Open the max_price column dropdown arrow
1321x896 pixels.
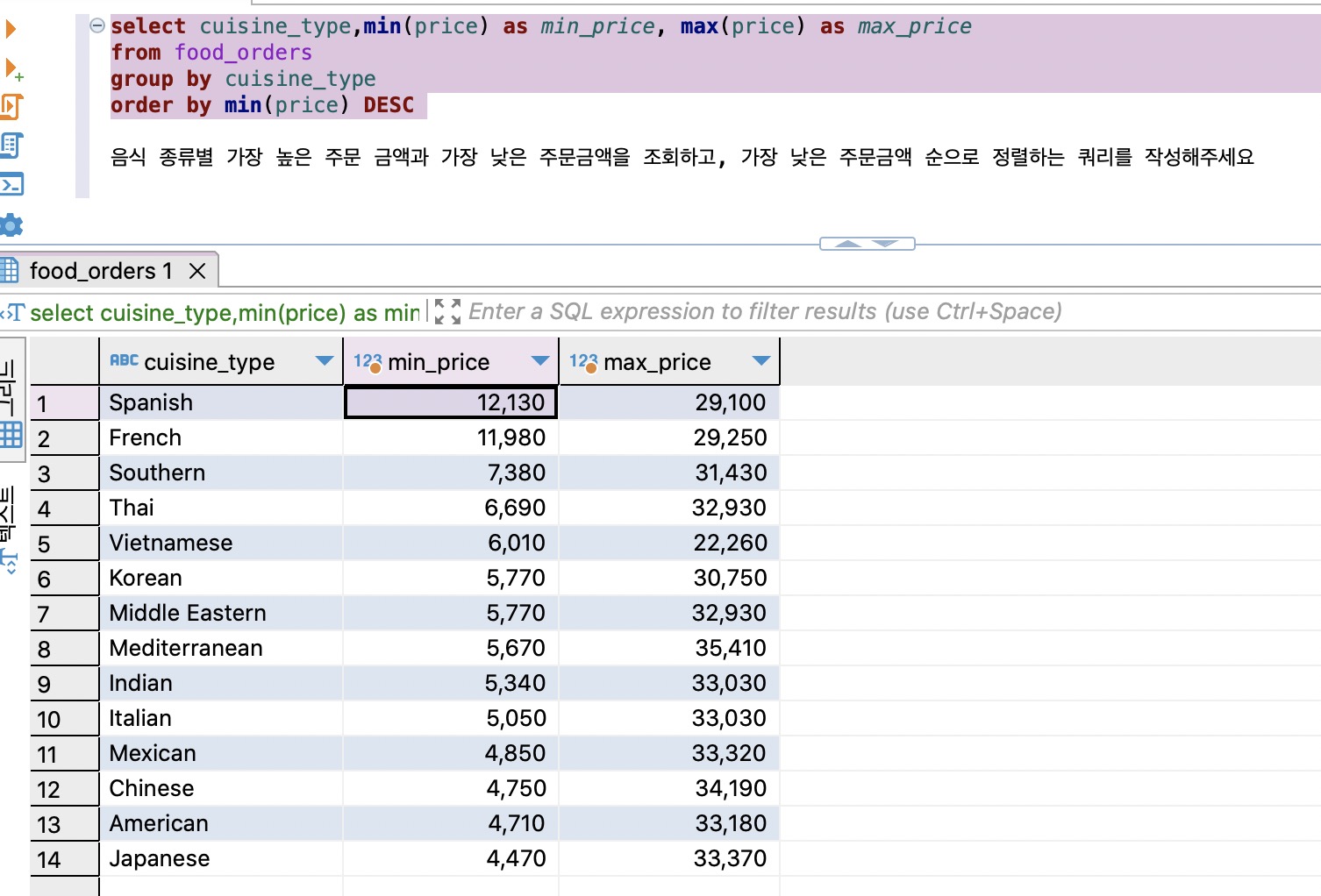coord(761,361)
